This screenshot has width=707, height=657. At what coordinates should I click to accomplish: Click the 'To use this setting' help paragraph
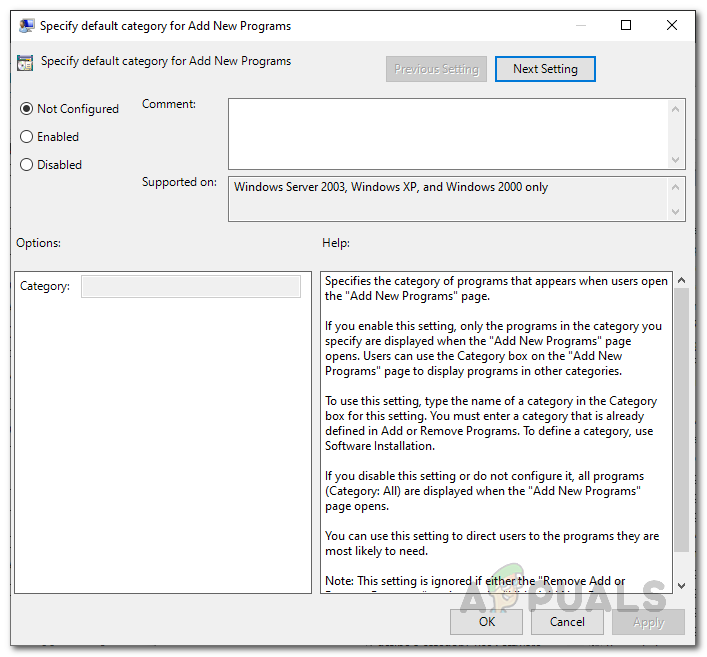point(491,423)
